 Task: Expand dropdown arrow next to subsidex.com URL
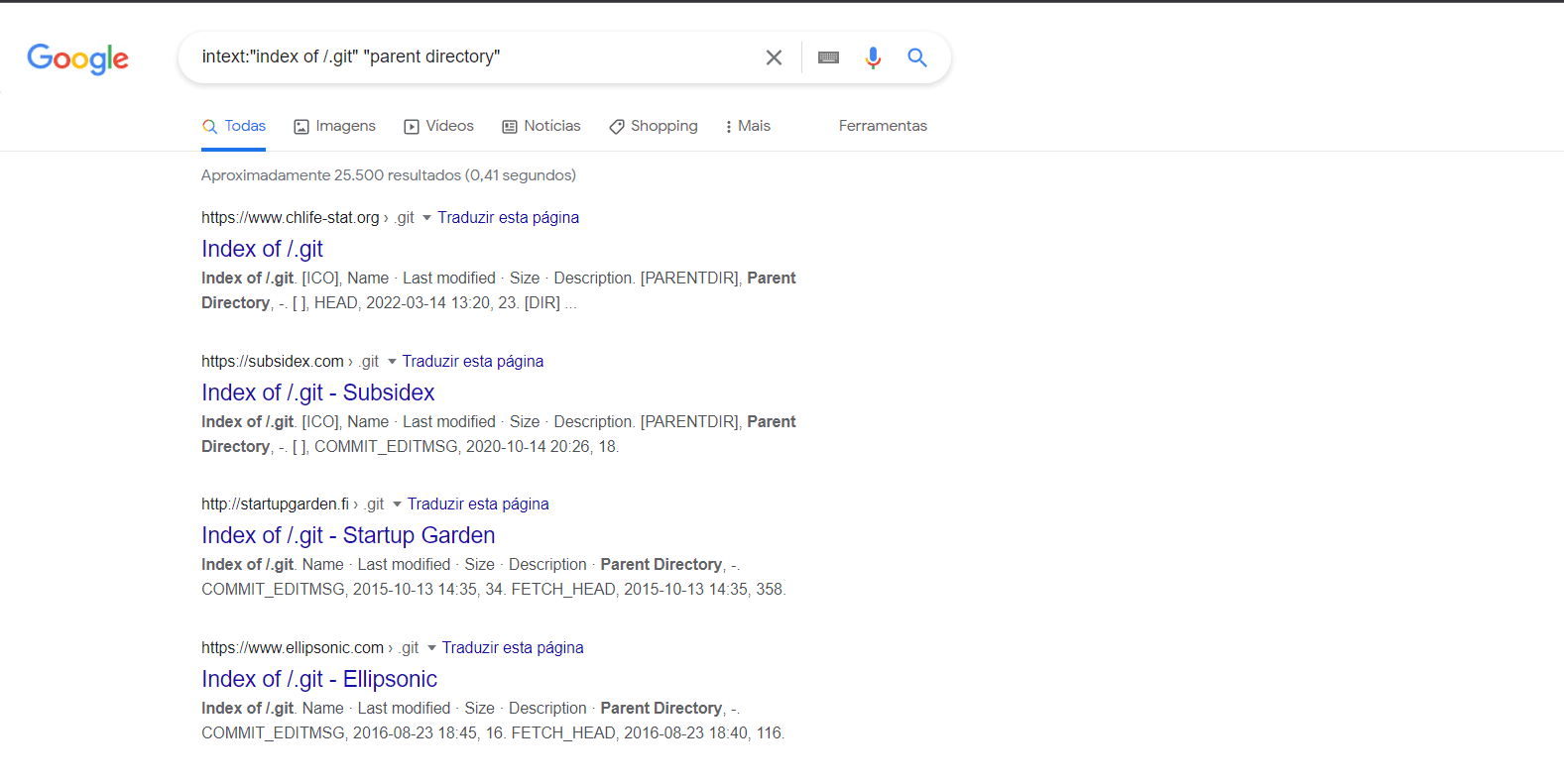(x=392, y=362)
